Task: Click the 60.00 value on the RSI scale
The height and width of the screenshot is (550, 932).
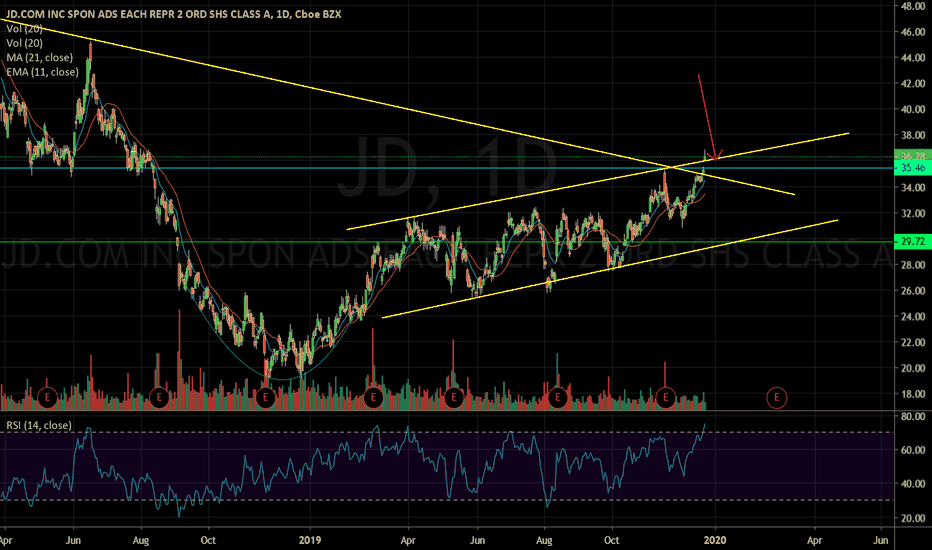Action: pyautogui.click(x=913, y=450)
